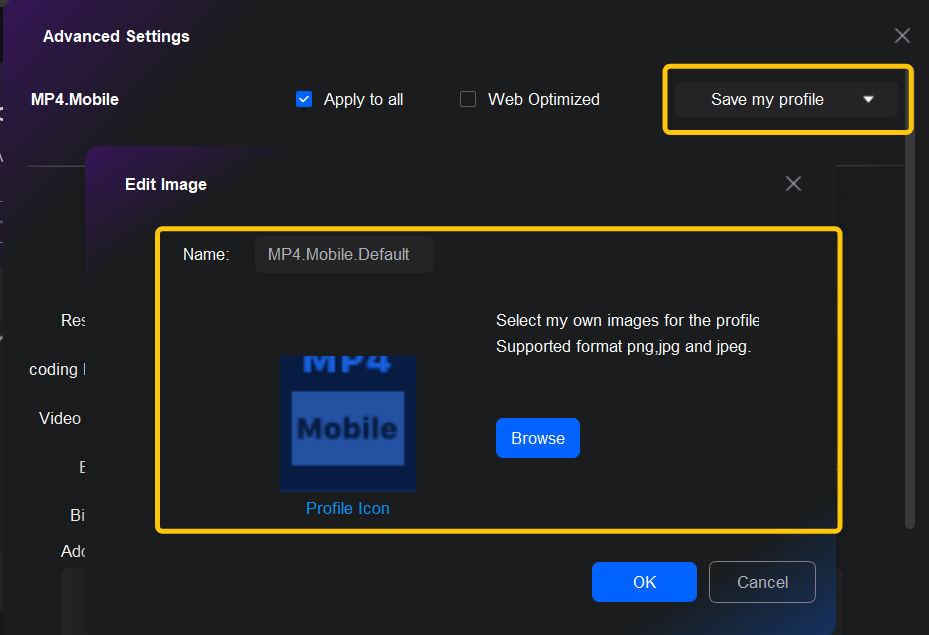The height and width of the screenshot is (635, 929).
Task: Cancel the Edit Image dialog
Action: (x=762, y=582)
